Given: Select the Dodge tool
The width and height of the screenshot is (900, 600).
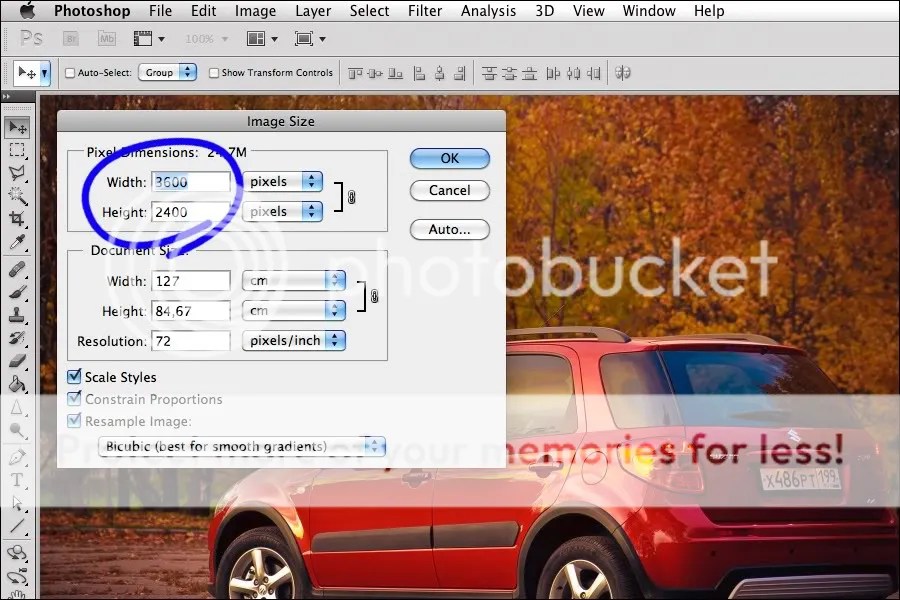Looking at the screenshot, I should click(17, 431).
